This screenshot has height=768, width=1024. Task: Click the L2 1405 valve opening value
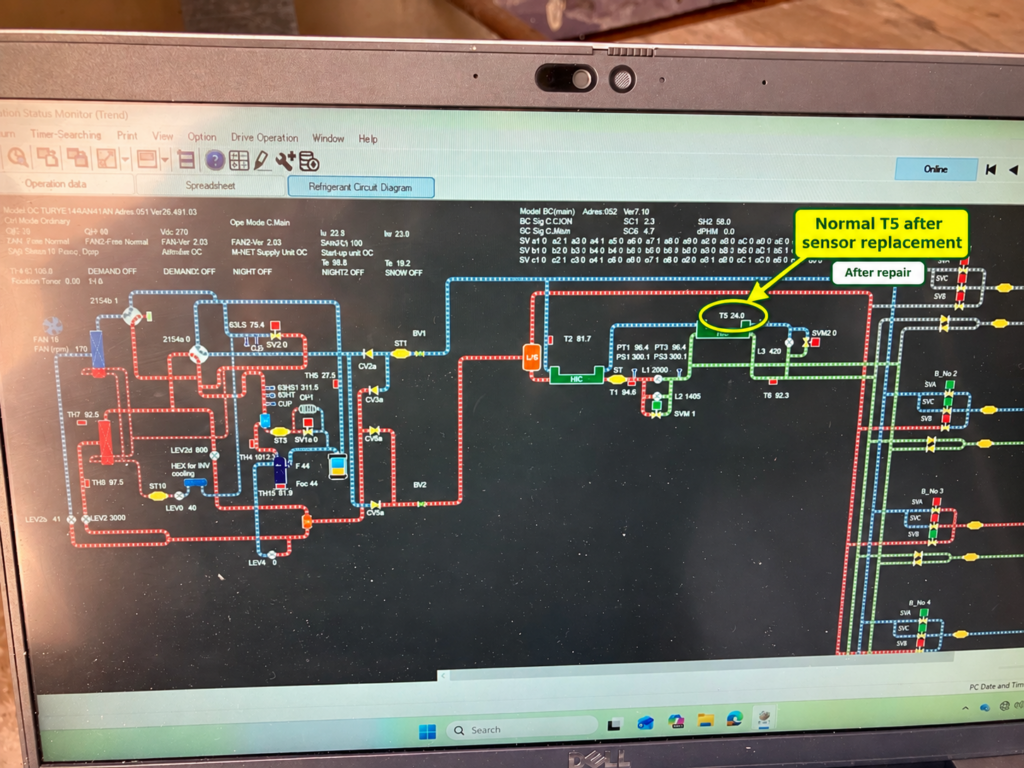(688, 396)
